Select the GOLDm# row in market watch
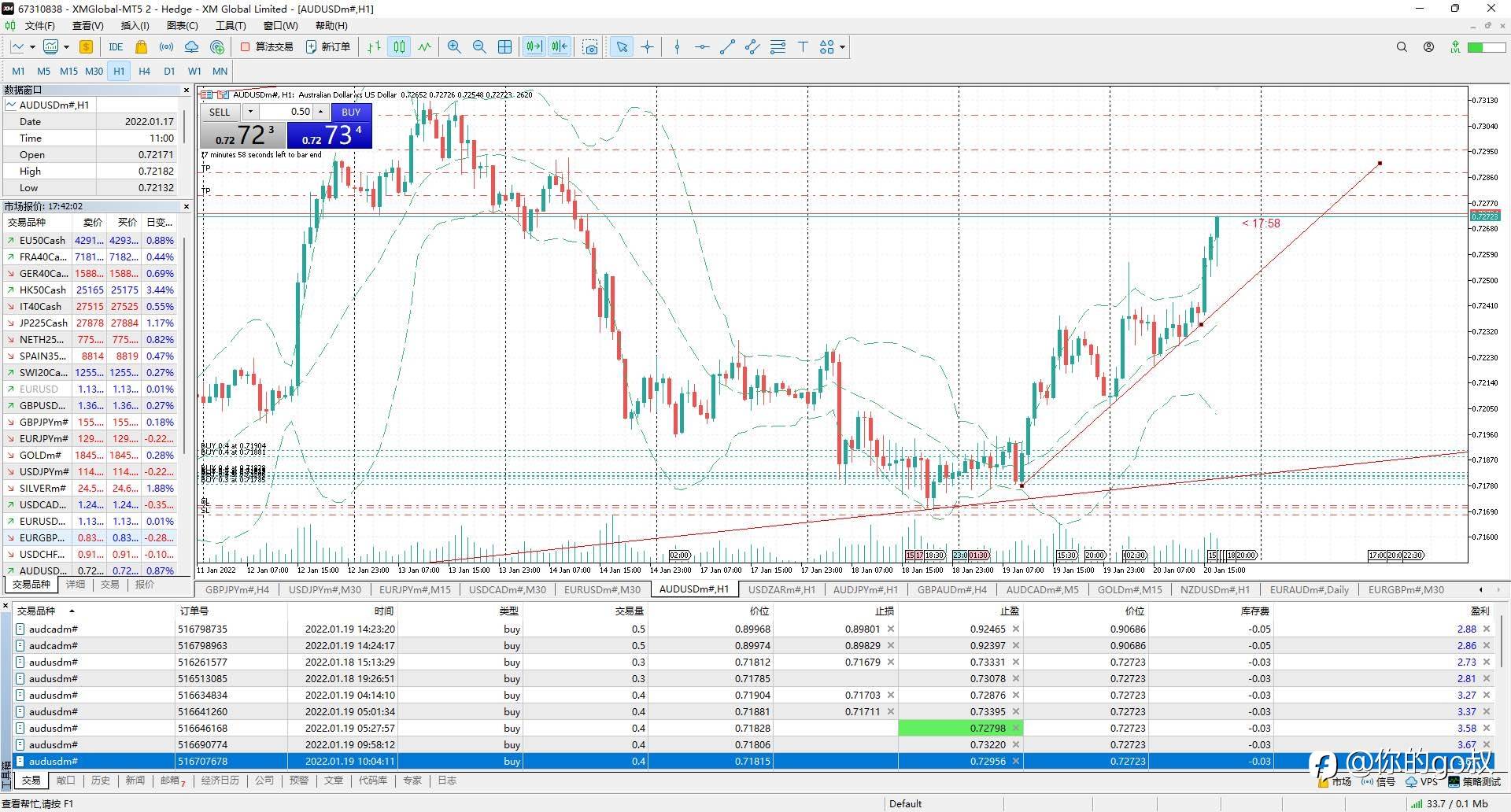The width and height of the screenshot is (1511, 812). [91, 455]
